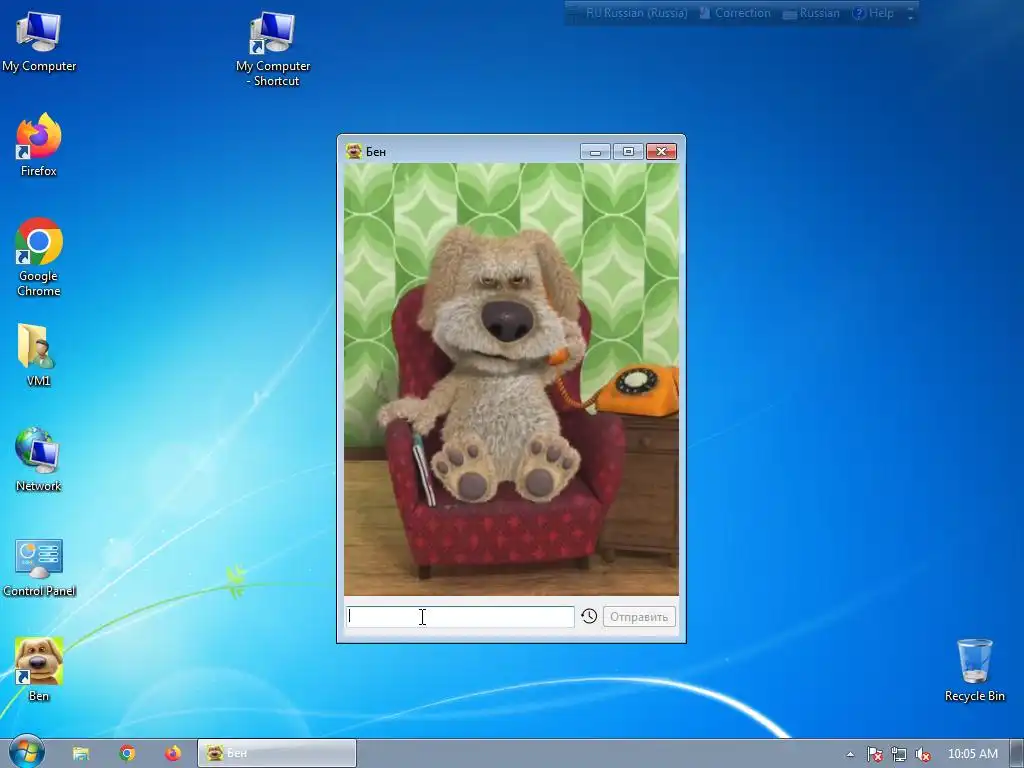This screenshot has width=1024, height=768.
Task: Open RU Russian language selector
Action: pyautogui.click(x=636, y=13)
